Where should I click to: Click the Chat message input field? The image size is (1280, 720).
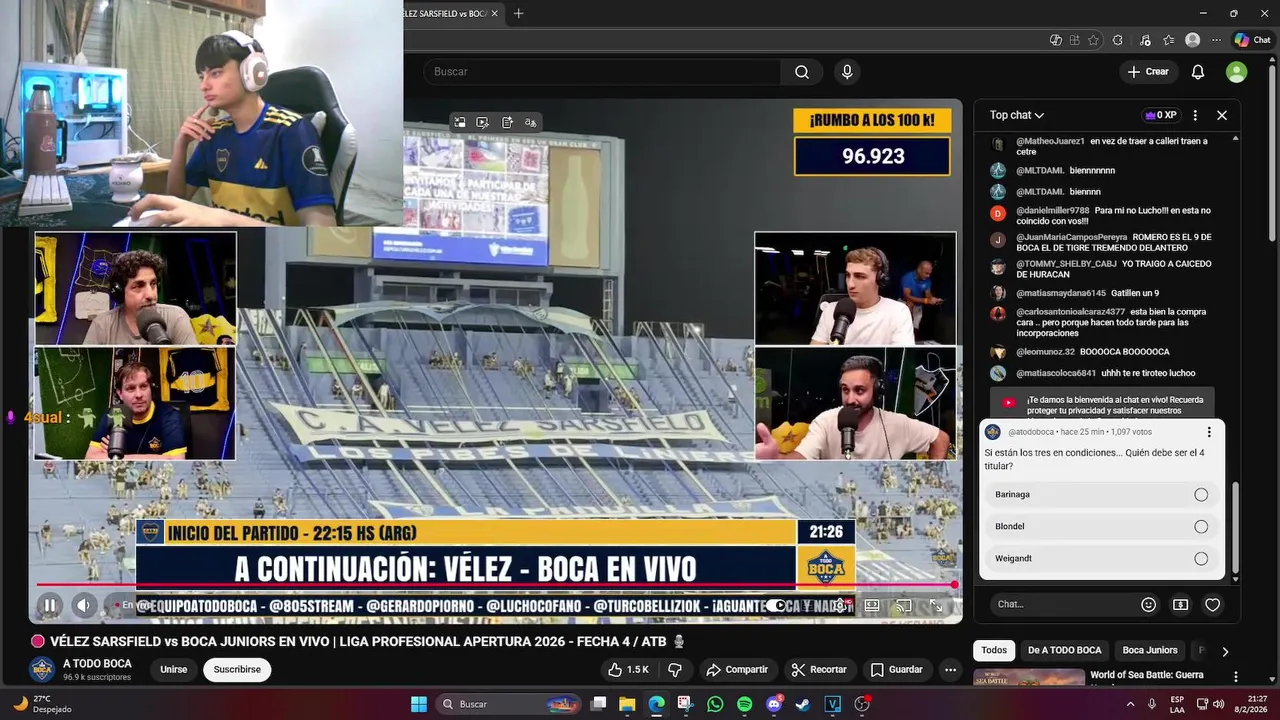[x=1062, y=605]
